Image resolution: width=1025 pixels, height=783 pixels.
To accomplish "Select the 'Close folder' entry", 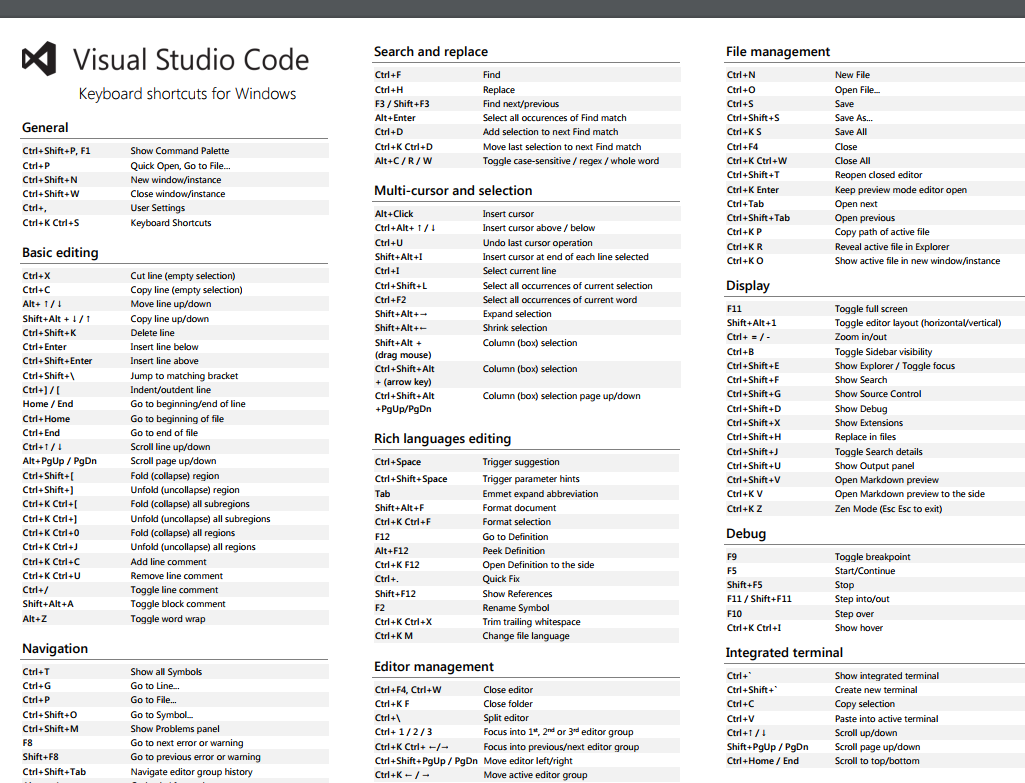I will click(x=509, y=704).
